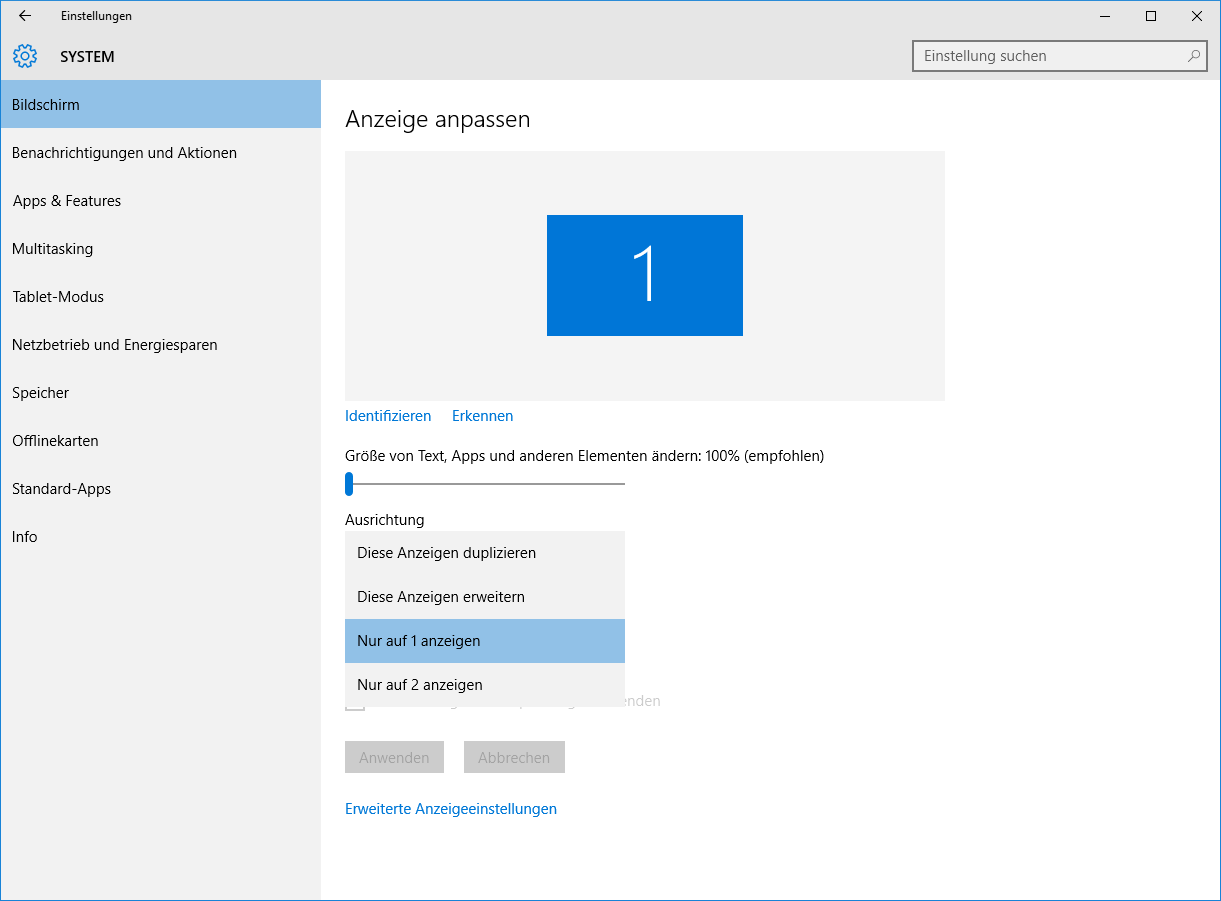Image resolution: width=1221 pixels, height=901 pixels.
Task: Select display 1 monitor tile
Action: tap(645, 275)
